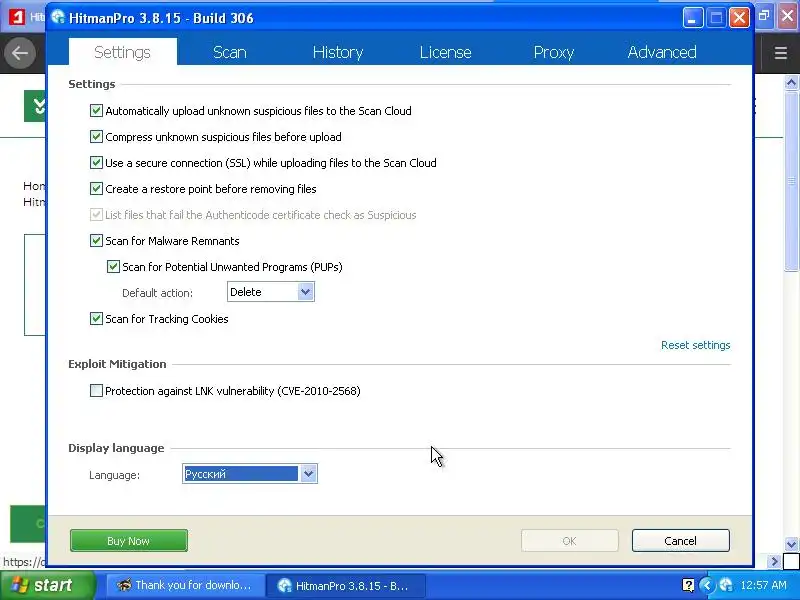The width and height of the screenshot is (800, 600).
Task: Open the Default action Delete dropdown
Action: (x=270, y=292)
